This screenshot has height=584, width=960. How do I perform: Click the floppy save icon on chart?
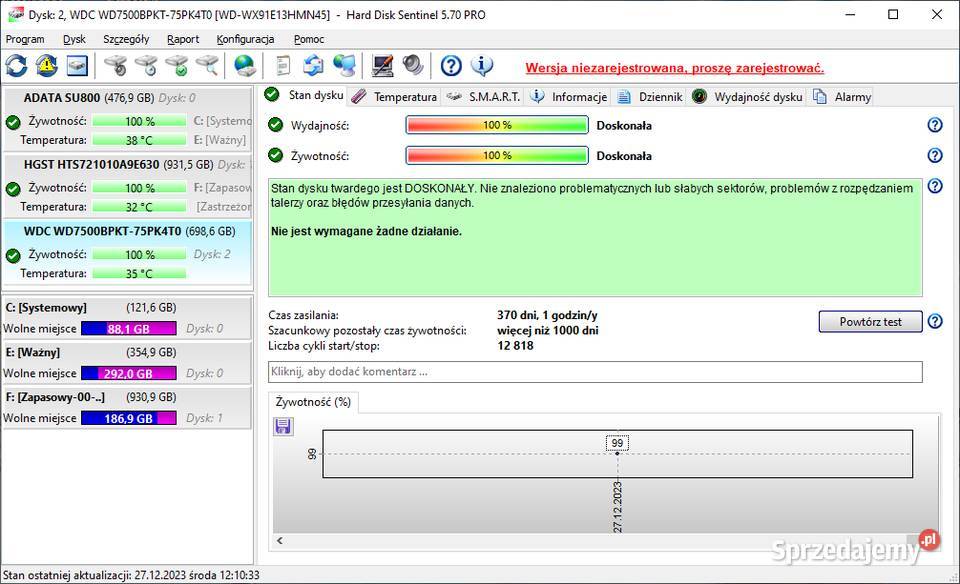283,426
